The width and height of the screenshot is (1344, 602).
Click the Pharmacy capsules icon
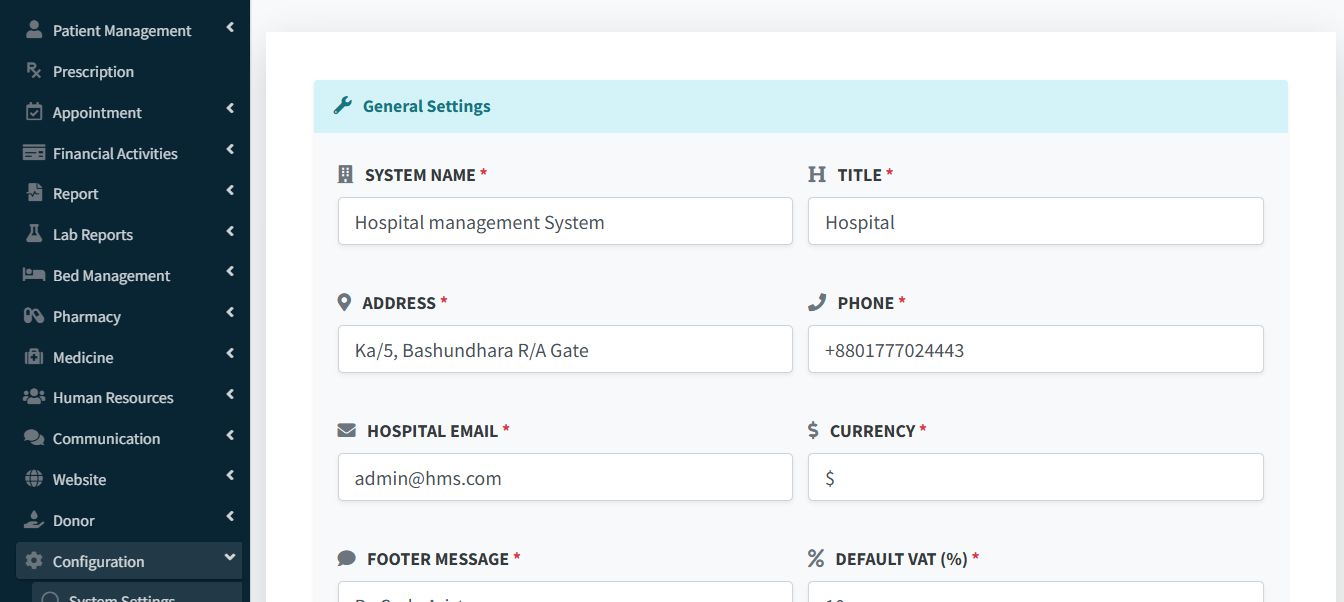(34, 316)
